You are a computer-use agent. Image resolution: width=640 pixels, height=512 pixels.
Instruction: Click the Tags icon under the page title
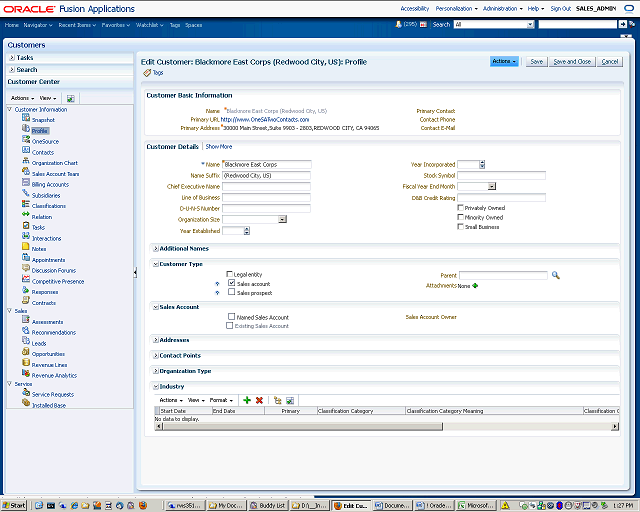(148, 73)
